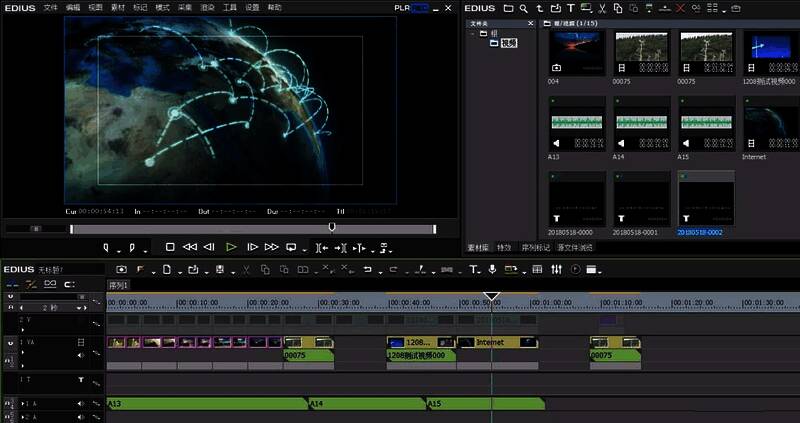The height and width of the screenshot is (423, 800).
Task: Select the Internet clip thumbnail in the bin
Action: [x=767, y=130]
